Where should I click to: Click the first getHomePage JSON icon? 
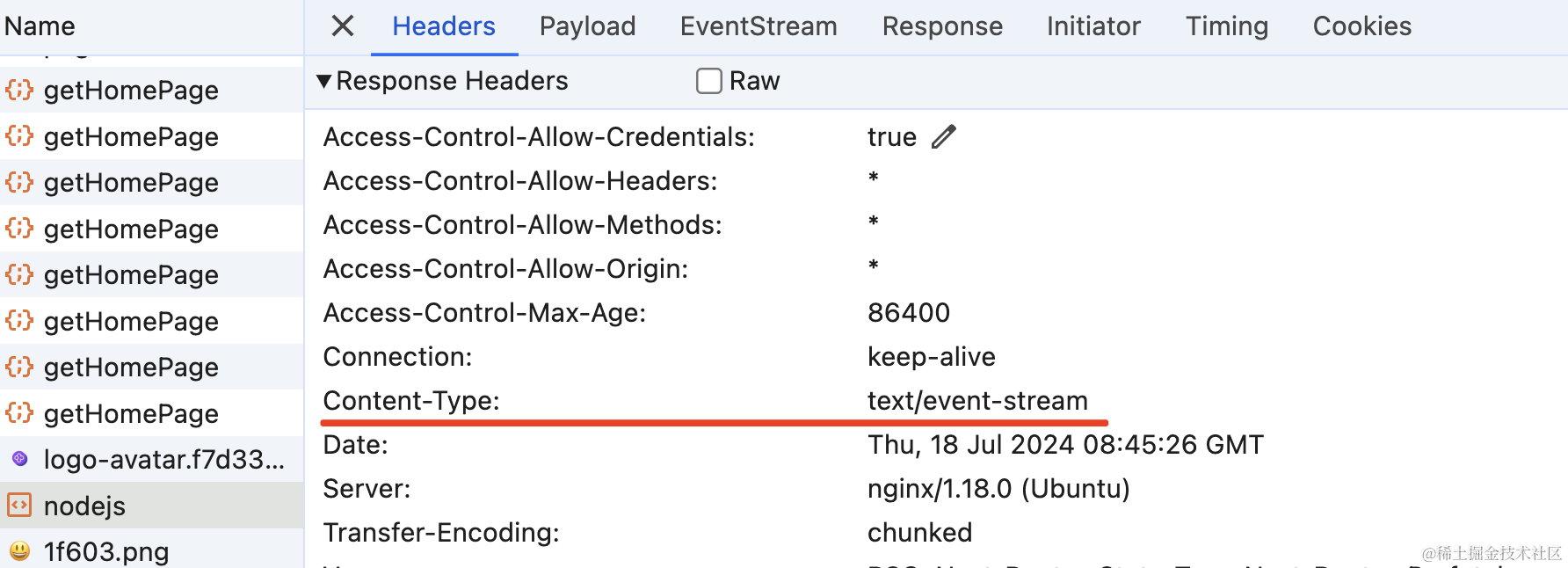[x=19, y=90]
